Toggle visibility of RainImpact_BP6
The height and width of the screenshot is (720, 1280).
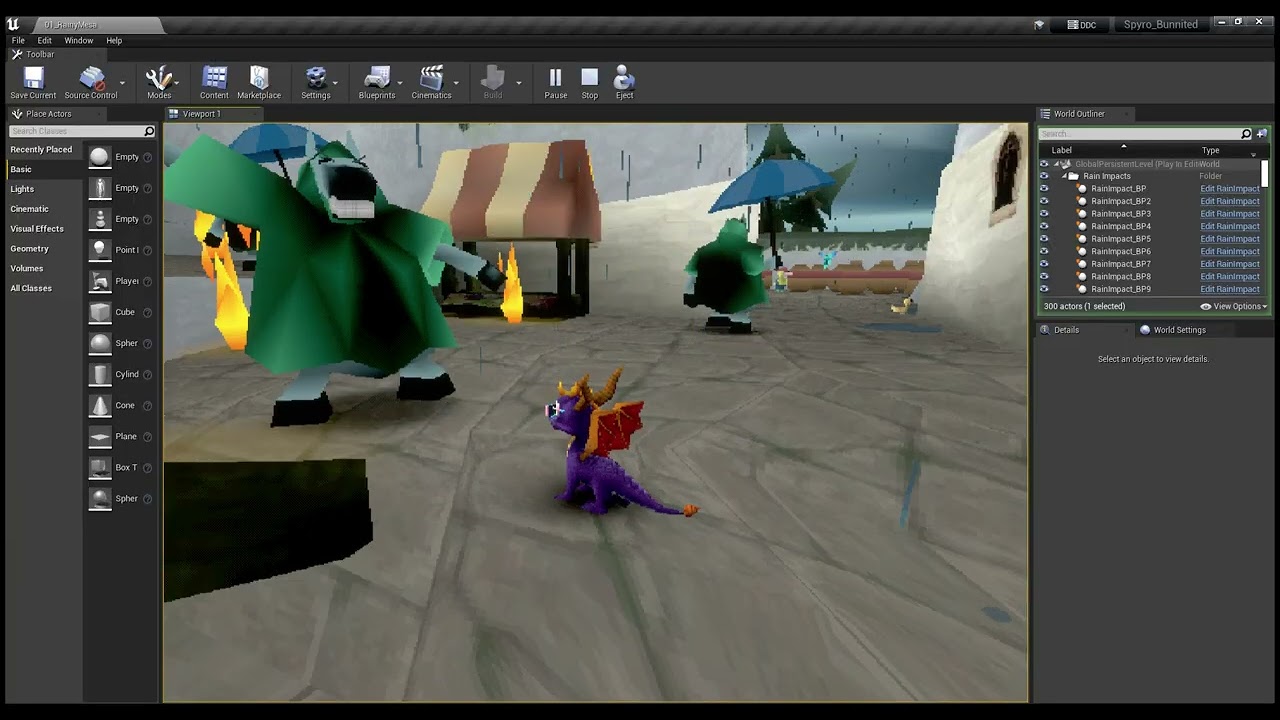[1044, 251]
